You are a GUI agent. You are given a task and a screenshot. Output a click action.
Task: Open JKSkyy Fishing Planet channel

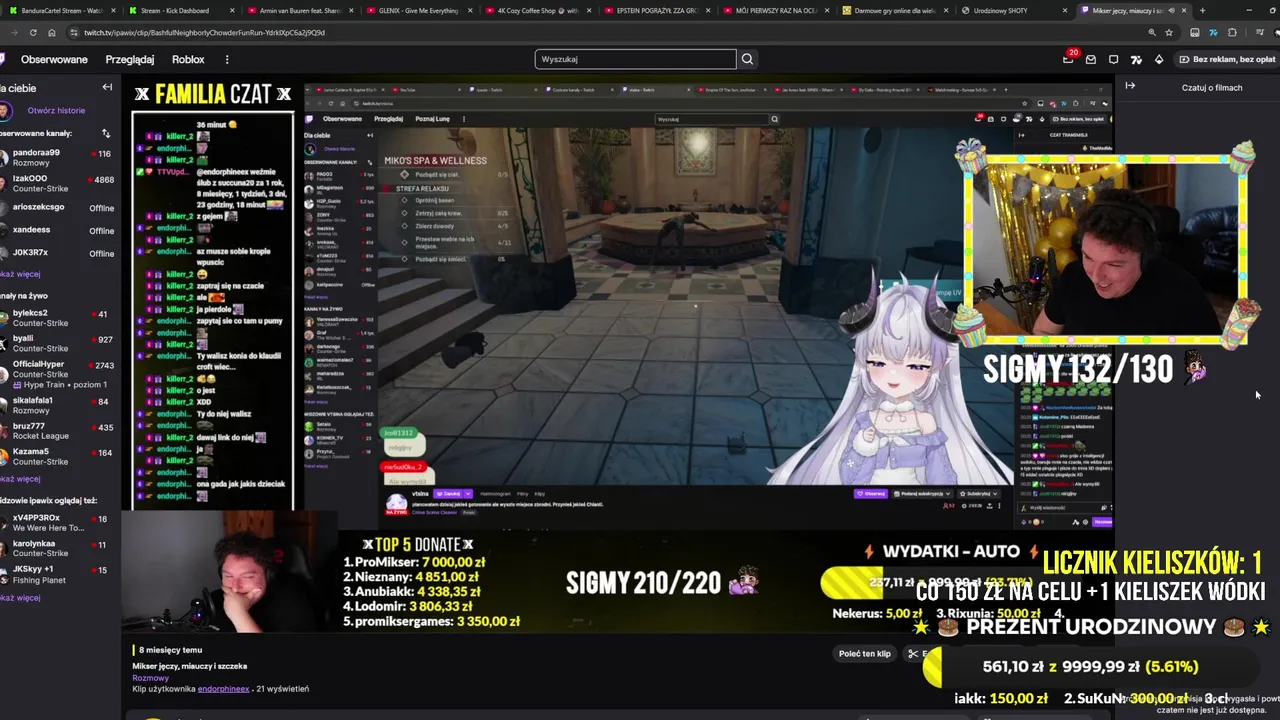(60, 574)
